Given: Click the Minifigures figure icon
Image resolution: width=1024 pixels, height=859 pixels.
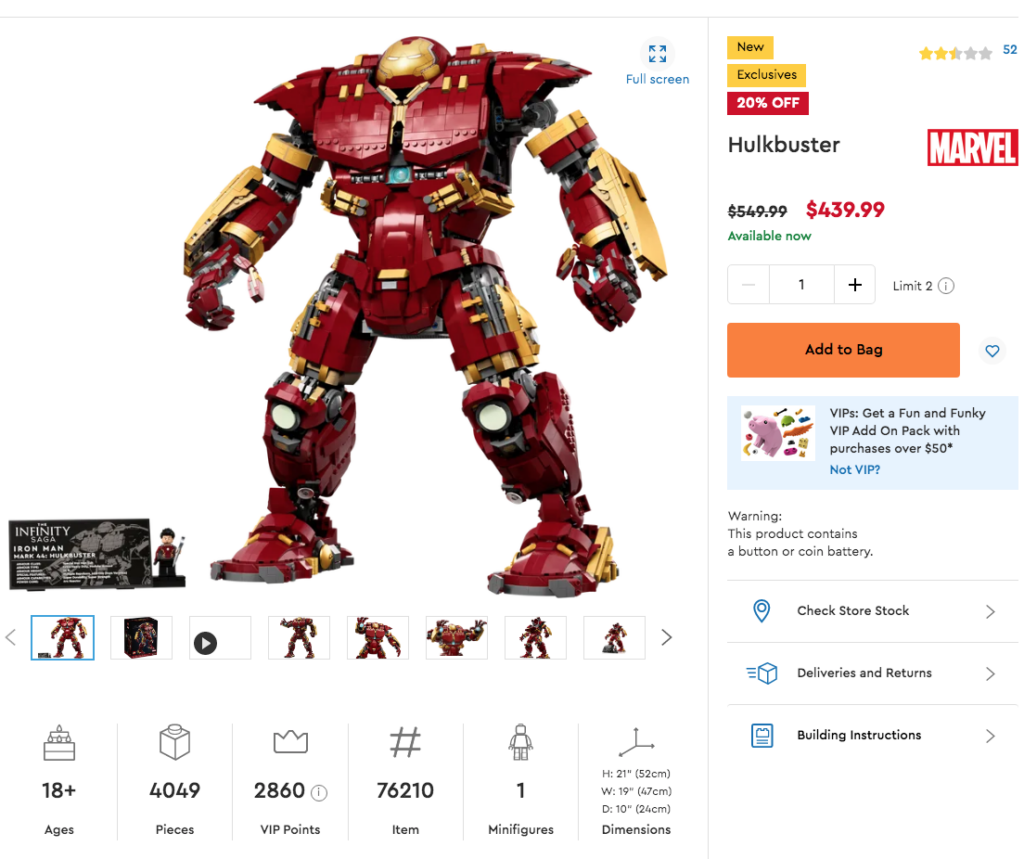Looking at the screenshot, I should pyautogui.click(x=520, y=742).
